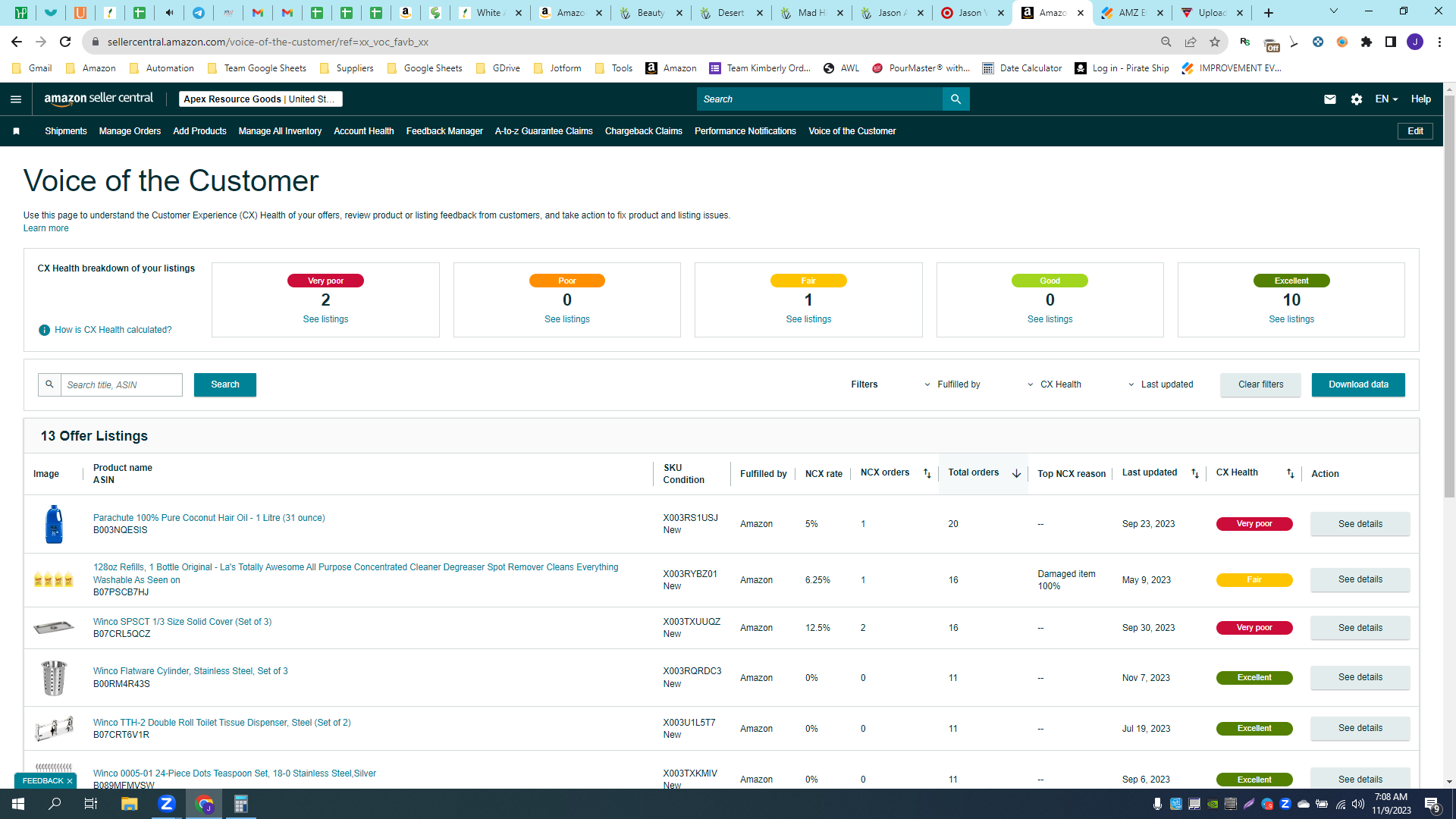Go to Feedback Manager

click(x=444, y=131)
